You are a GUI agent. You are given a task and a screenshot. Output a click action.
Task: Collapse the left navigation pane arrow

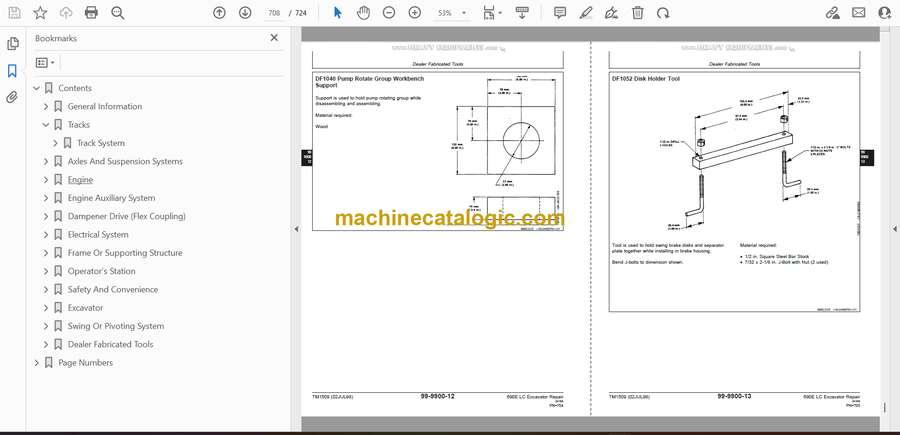point(296,229)
